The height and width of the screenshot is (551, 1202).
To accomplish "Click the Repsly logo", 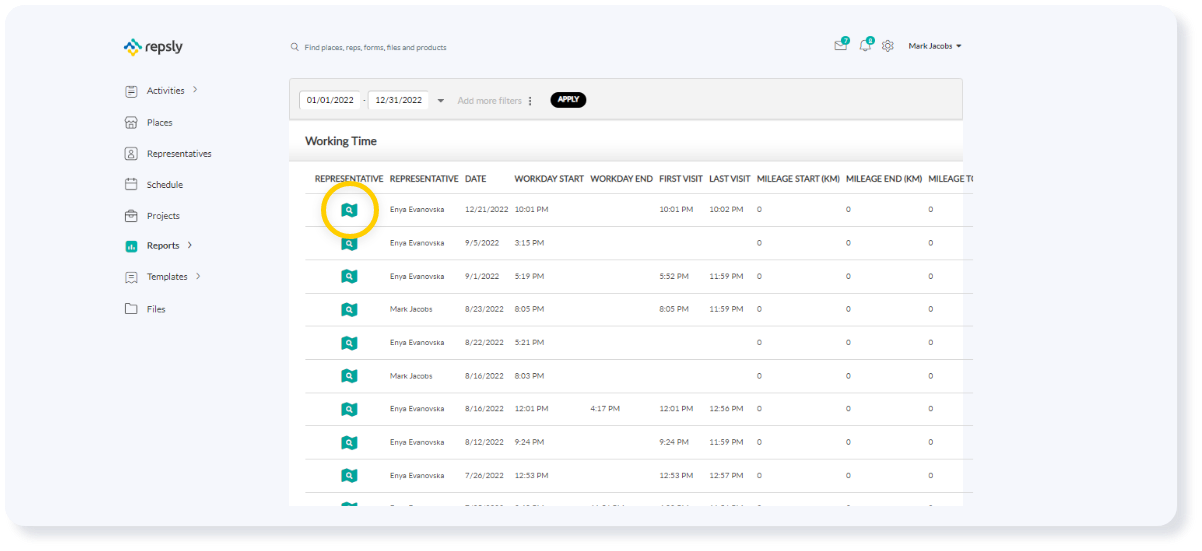I will tap(152, 47).
